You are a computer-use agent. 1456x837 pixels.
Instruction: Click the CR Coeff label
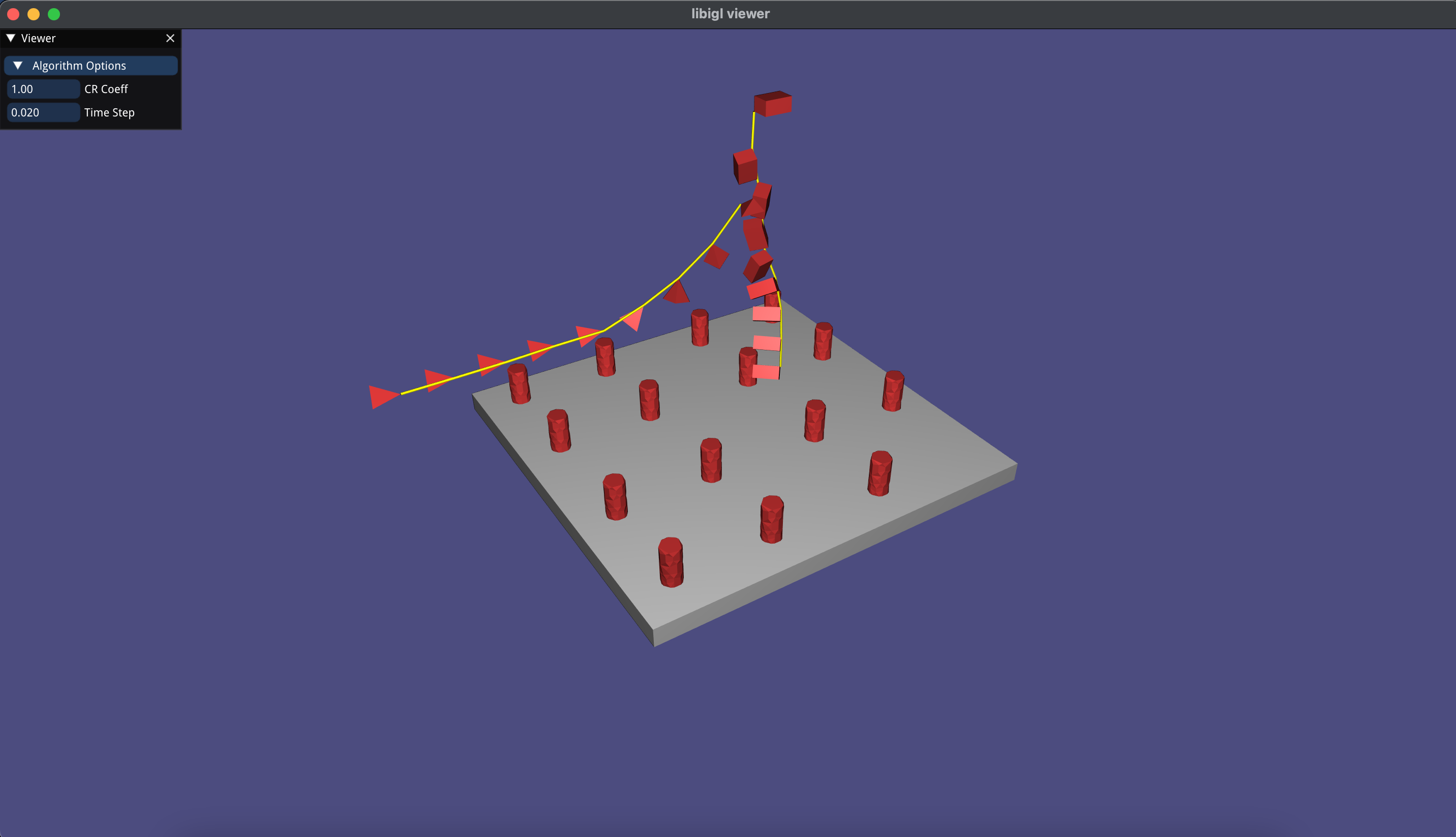pos(106,89)
